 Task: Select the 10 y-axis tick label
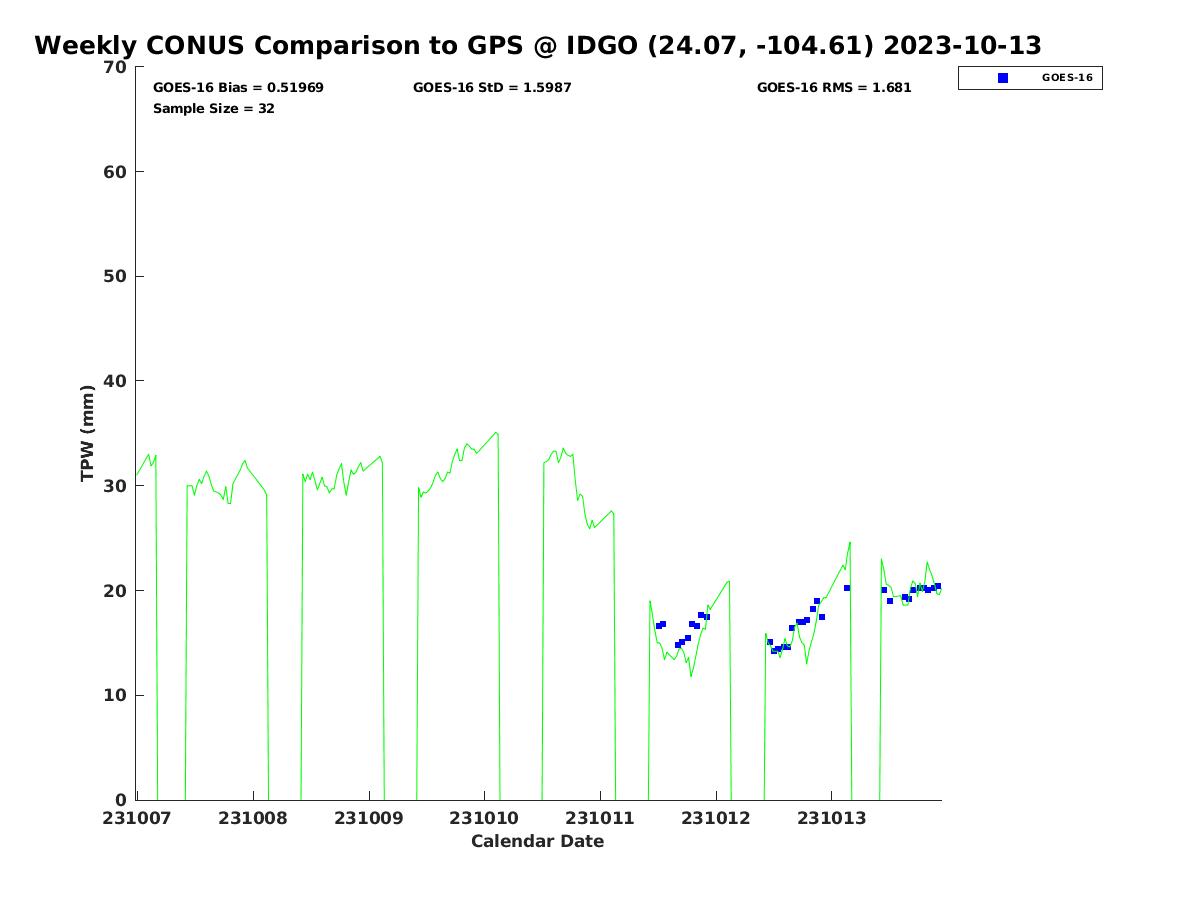[116, 696]
